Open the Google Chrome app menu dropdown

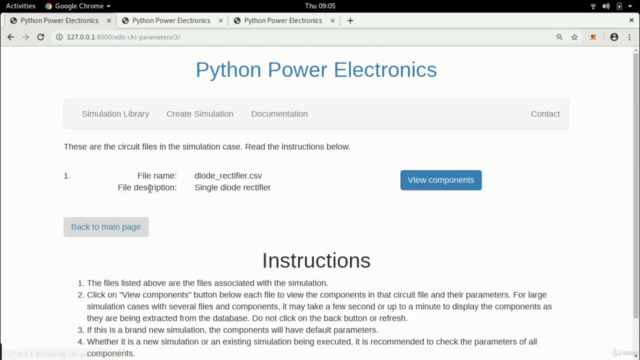click(78, 6)
